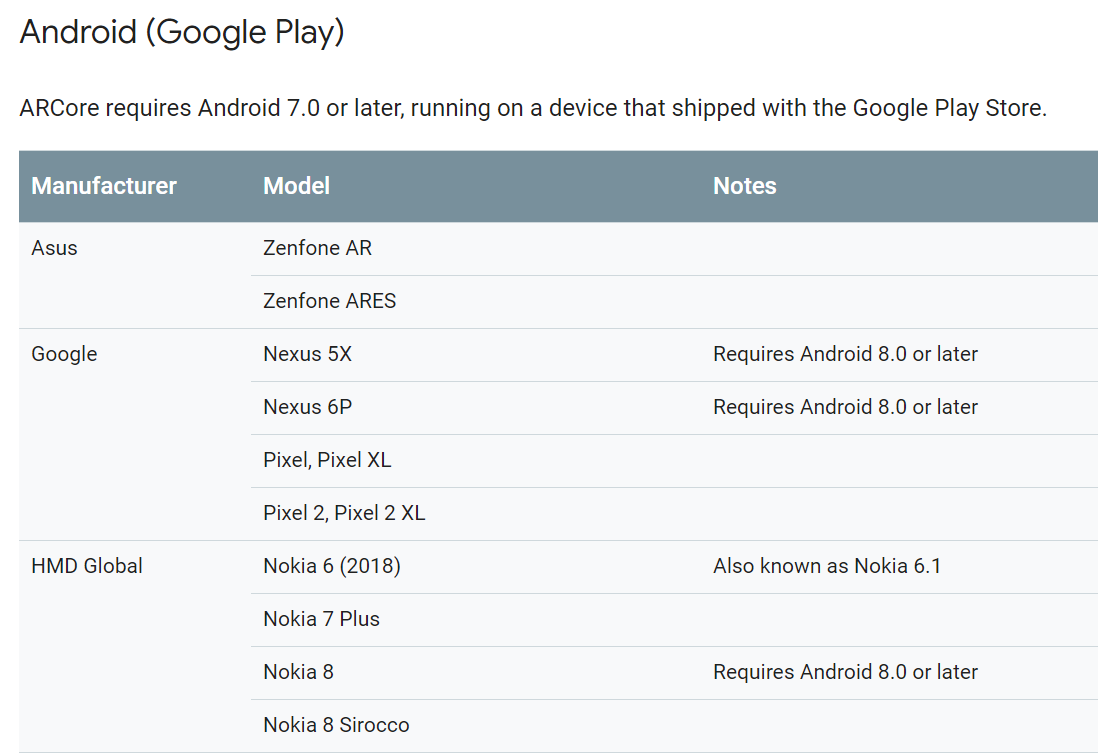Image resolution: width=1118 pixels, height=753 pixels.
Task: Select the "Pixel 2, Pixel 2 XL" row
Action: (x=344, y=513)
